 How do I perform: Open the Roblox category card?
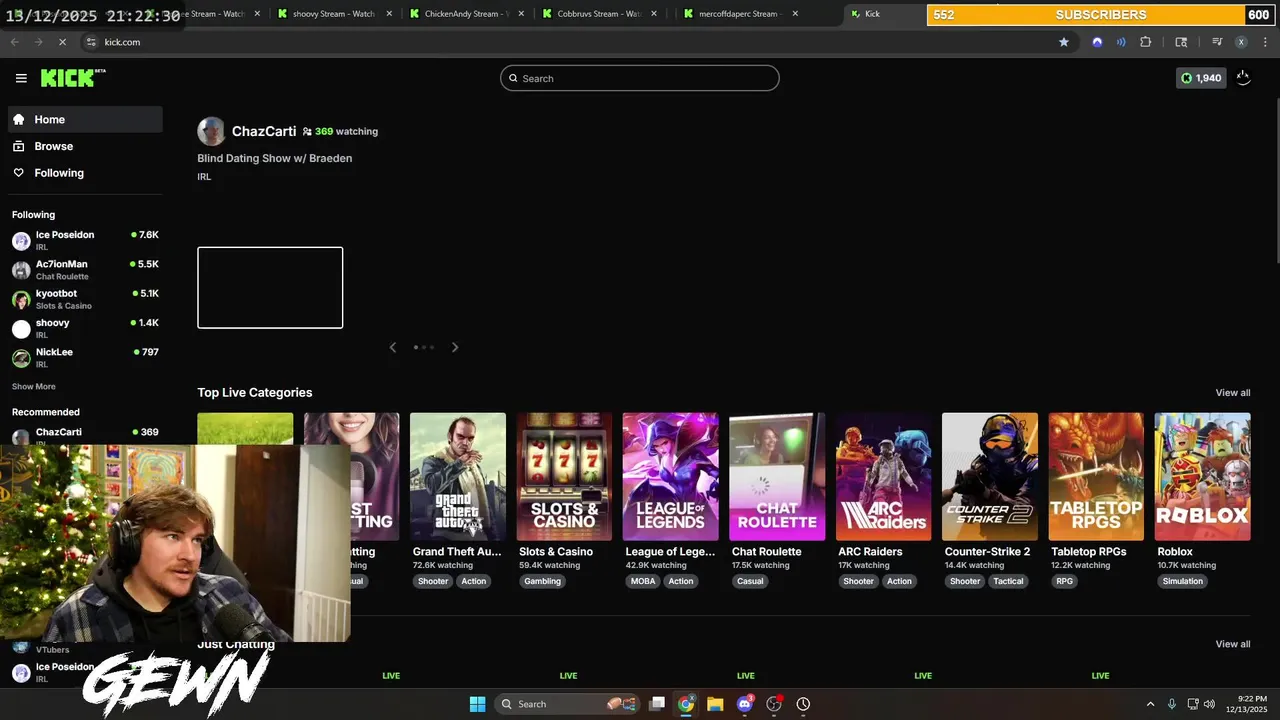click(1203, 476)
